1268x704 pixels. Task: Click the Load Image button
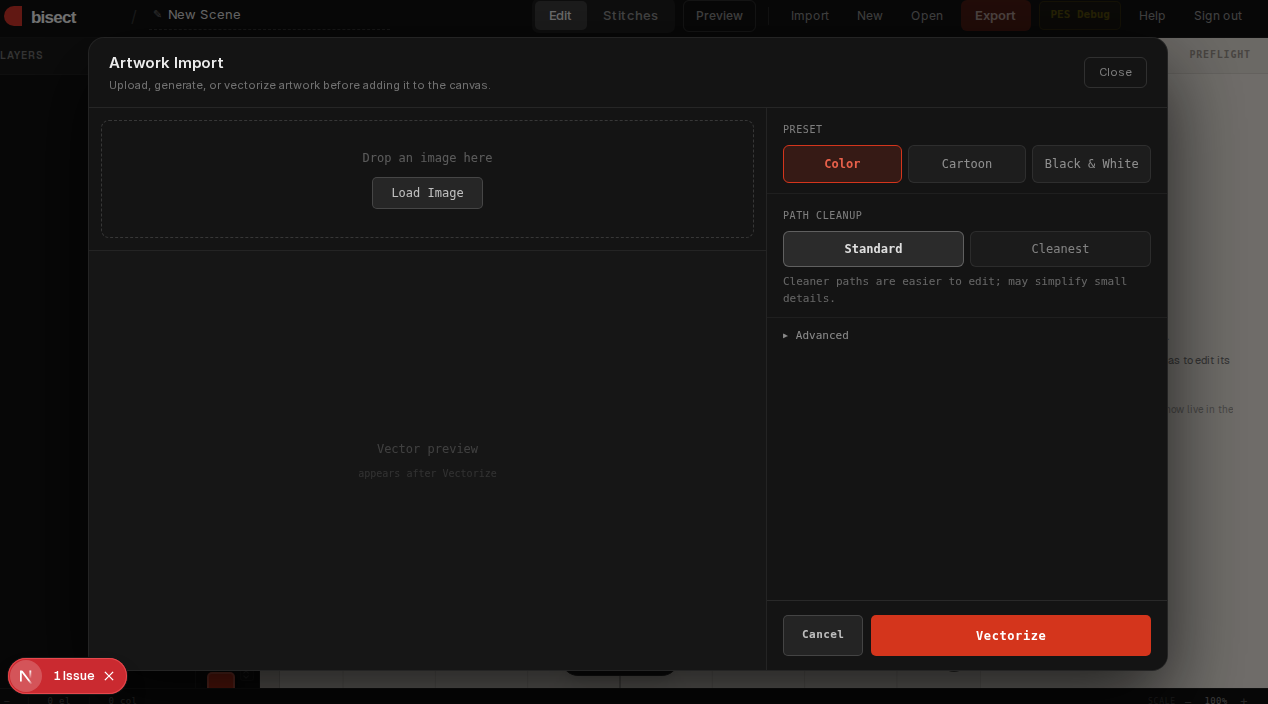[427, 193]
